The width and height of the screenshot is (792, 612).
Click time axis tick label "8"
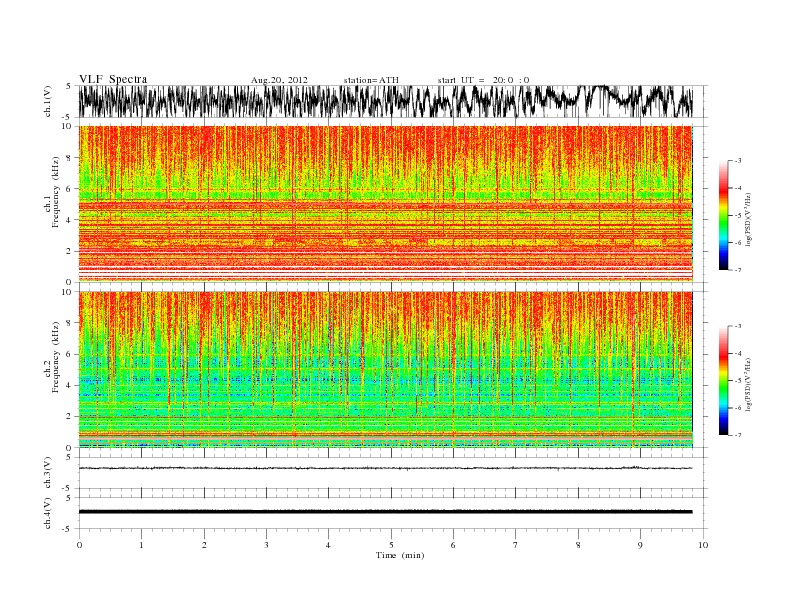click(578, 545)
